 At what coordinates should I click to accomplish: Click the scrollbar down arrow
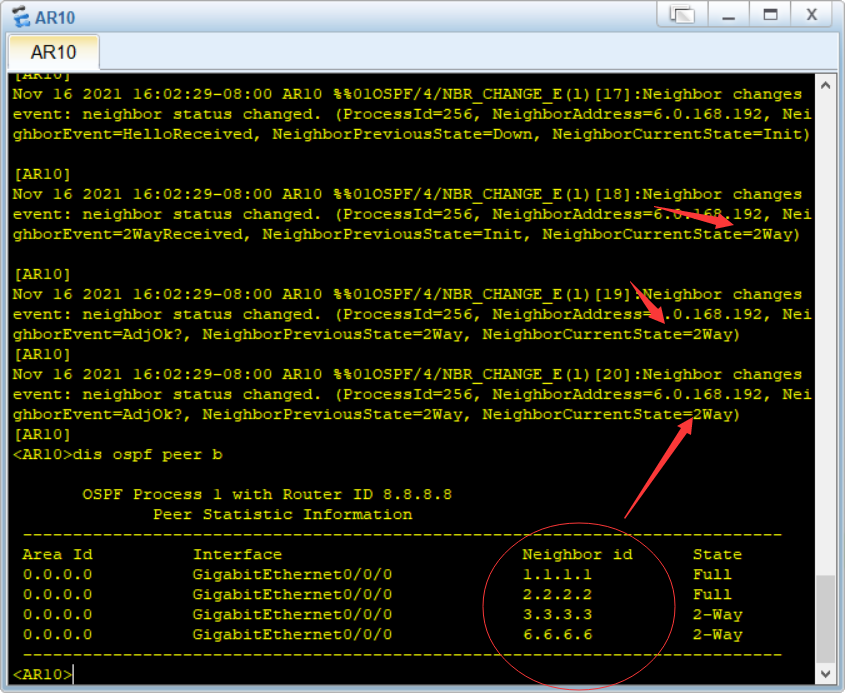coord(825,674)
